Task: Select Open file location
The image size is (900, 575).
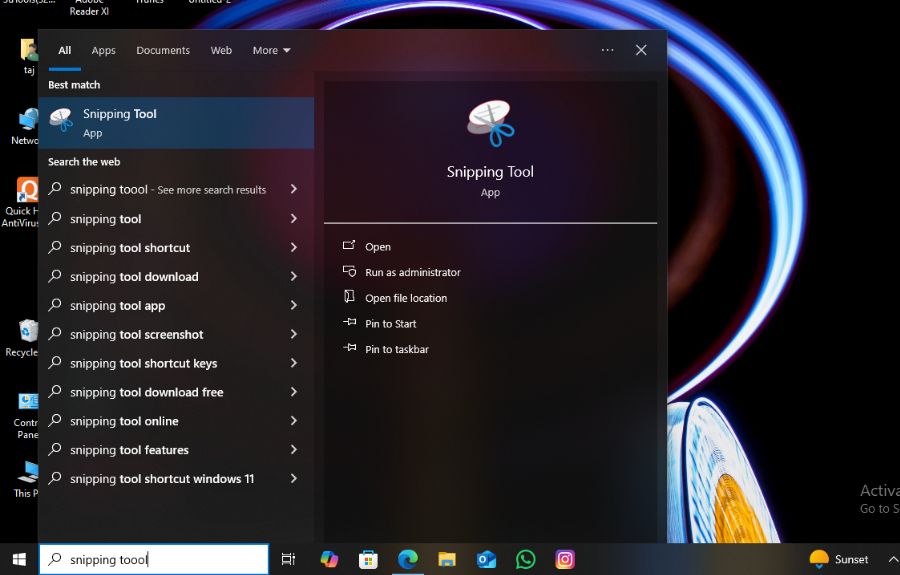Action: point(395,298)
